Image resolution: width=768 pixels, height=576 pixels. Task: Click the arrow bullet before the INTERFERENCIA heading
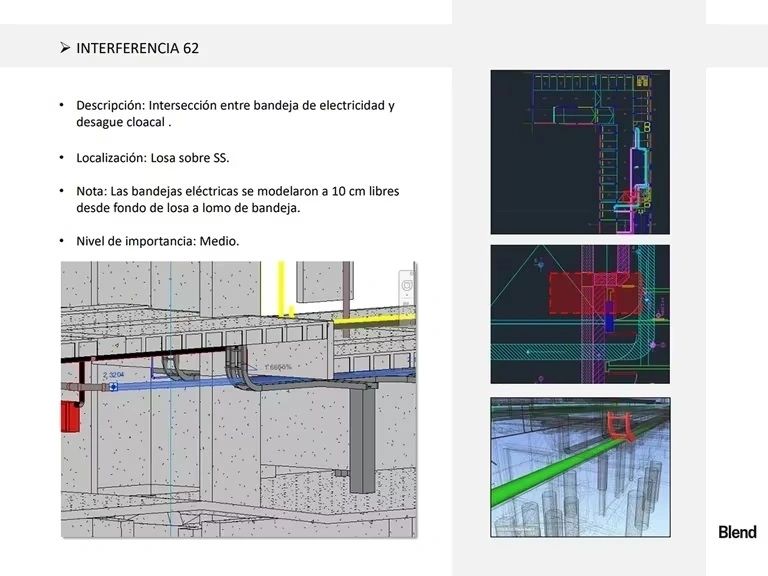pos(65,48)
